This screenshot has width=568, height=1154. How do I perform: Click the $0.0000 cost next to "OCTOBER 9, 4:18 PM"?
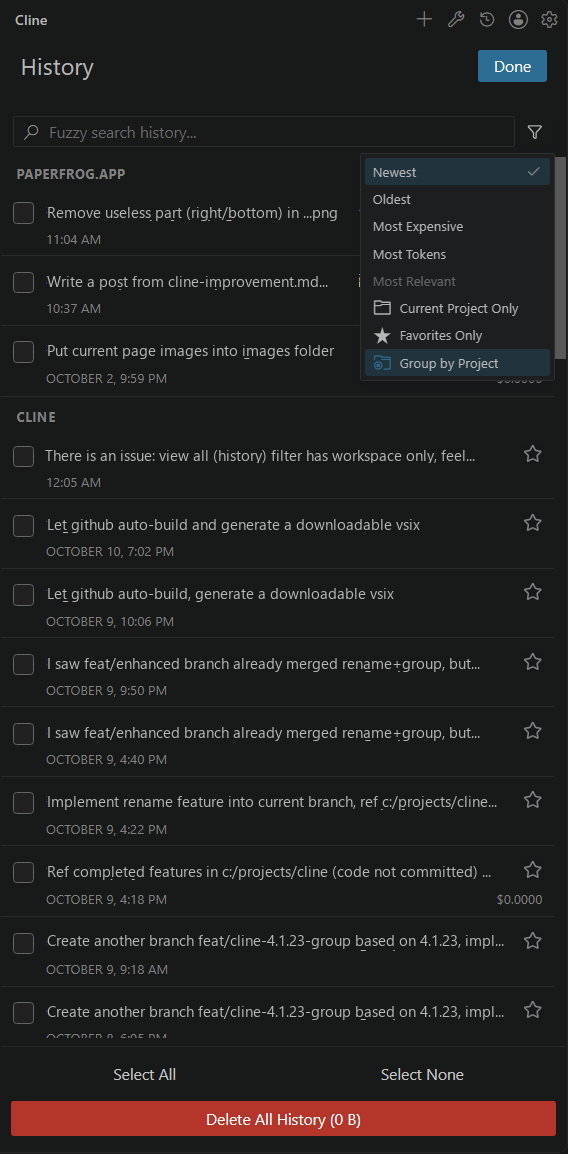coord(519,899)
